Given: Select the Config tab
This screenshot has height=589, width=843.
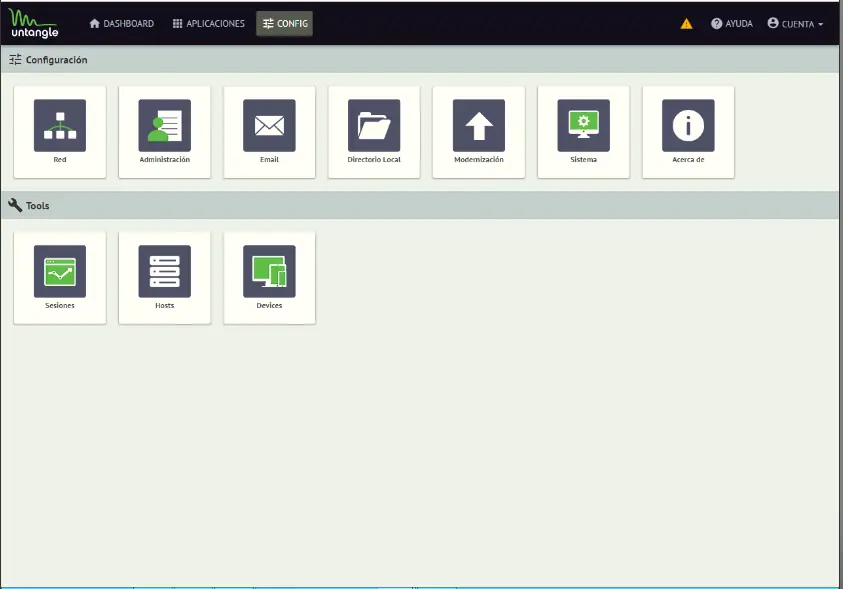Looking at the screenshot, I should pos(284,24).
